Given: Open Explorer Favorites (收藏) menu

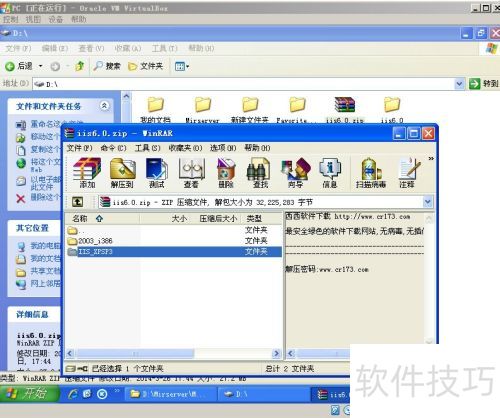Looking at the screenshot, I should click(128, 48).
